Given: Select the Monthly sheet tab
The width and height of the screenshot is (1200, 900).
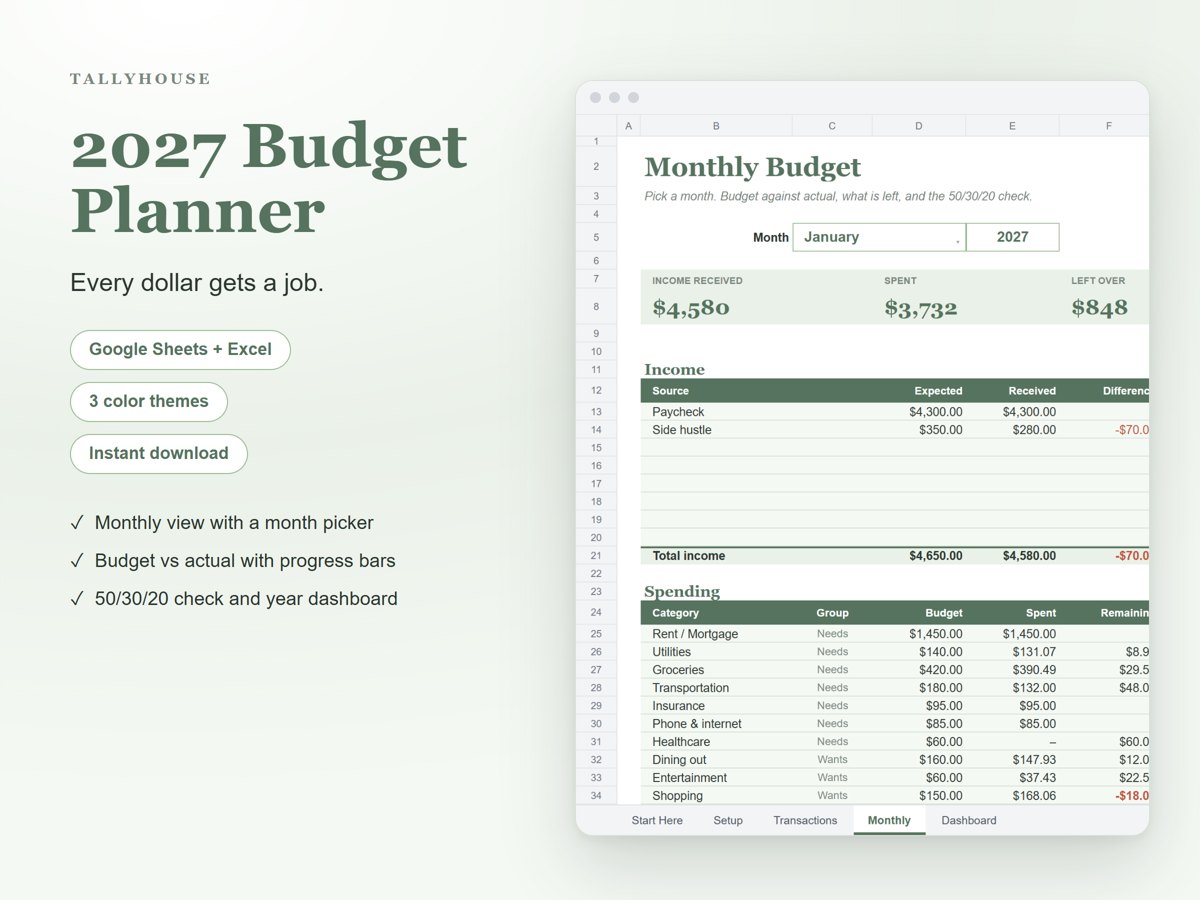Looking at the screenshot, I should [889, 820].
